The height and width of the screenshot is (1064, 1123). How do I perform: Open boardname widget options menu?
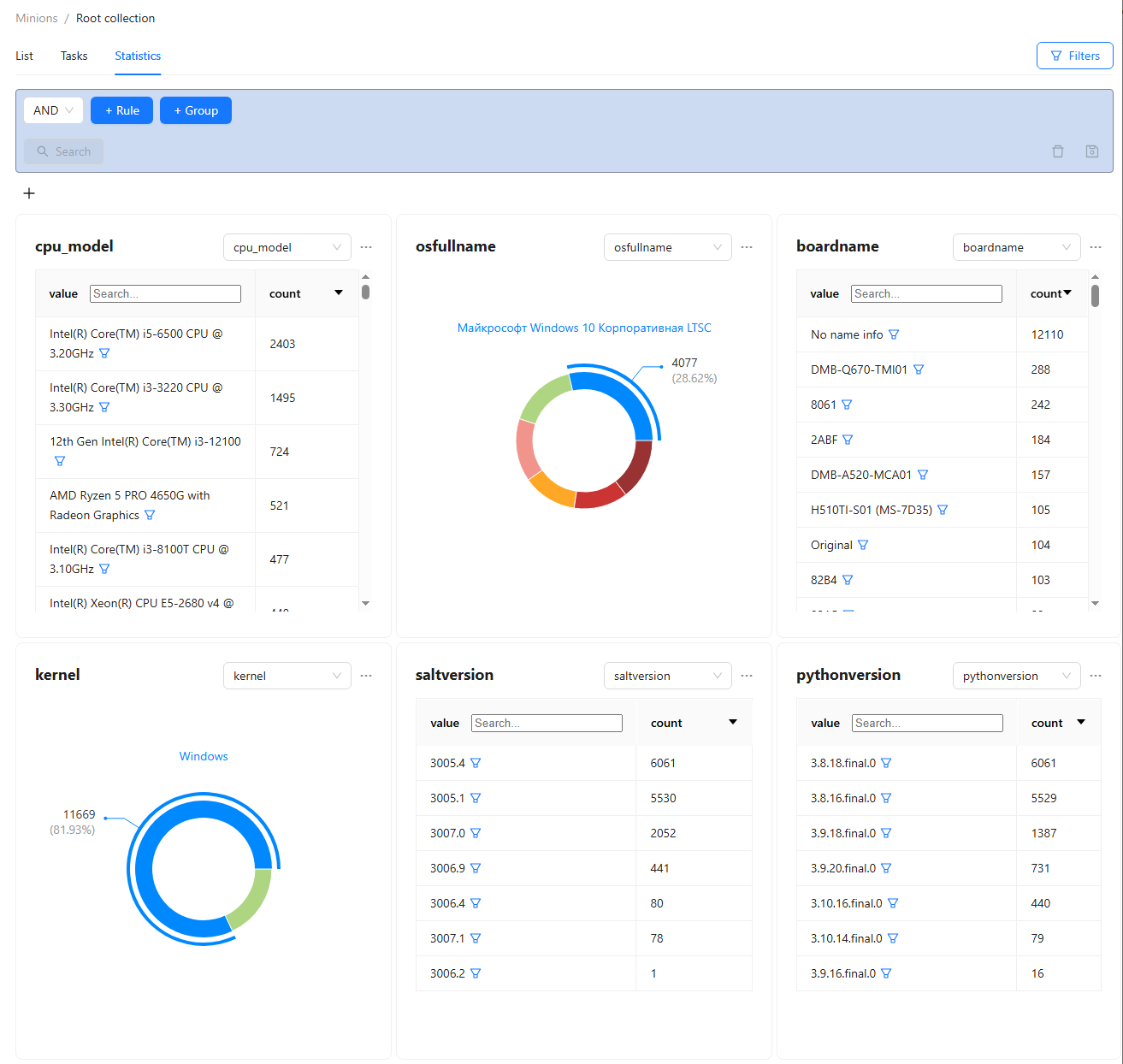pyautogui.click(x=1096, y=247)
